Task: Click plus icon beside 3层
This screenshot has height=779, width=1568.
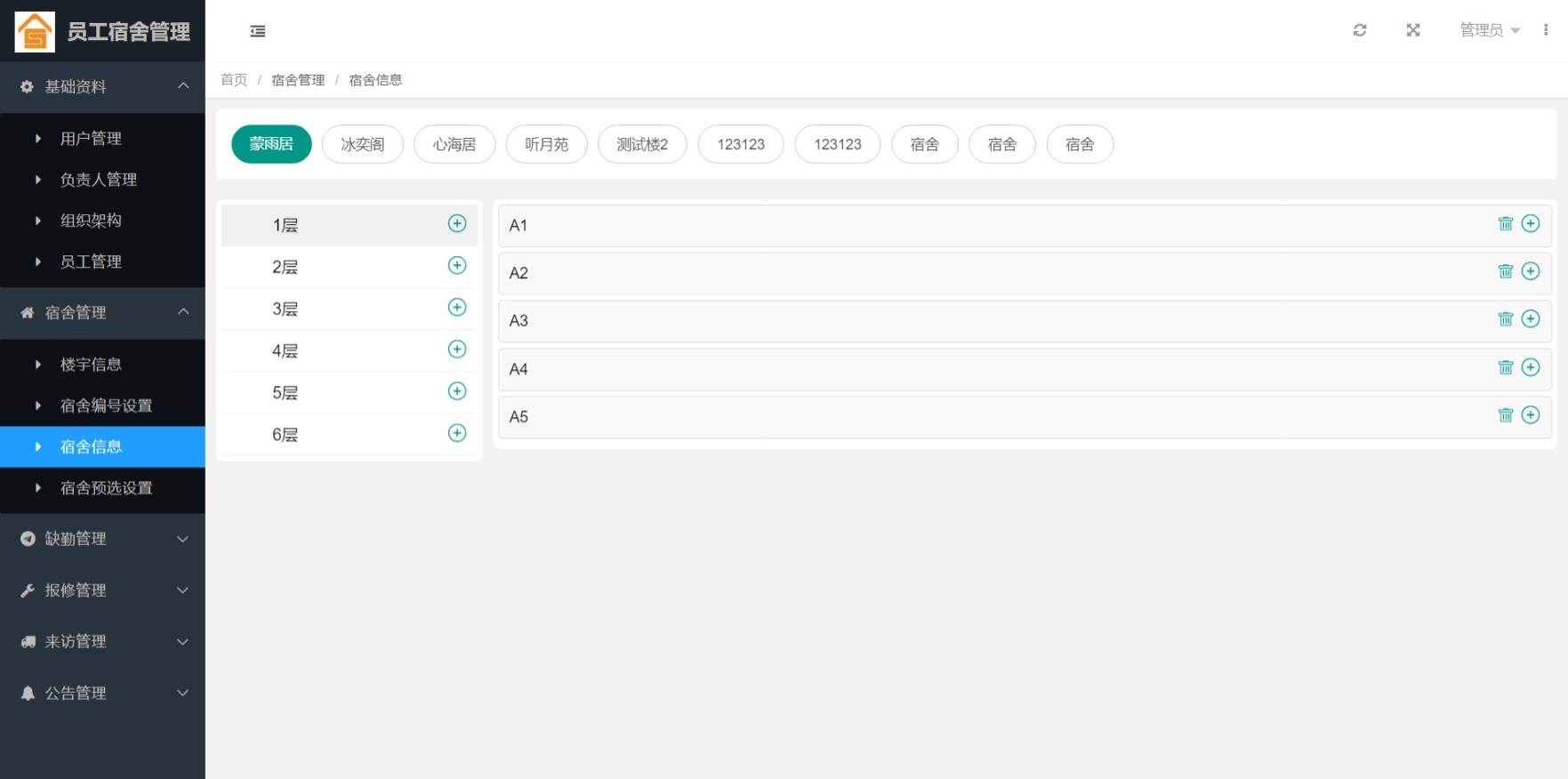Action: click(457, 307)
